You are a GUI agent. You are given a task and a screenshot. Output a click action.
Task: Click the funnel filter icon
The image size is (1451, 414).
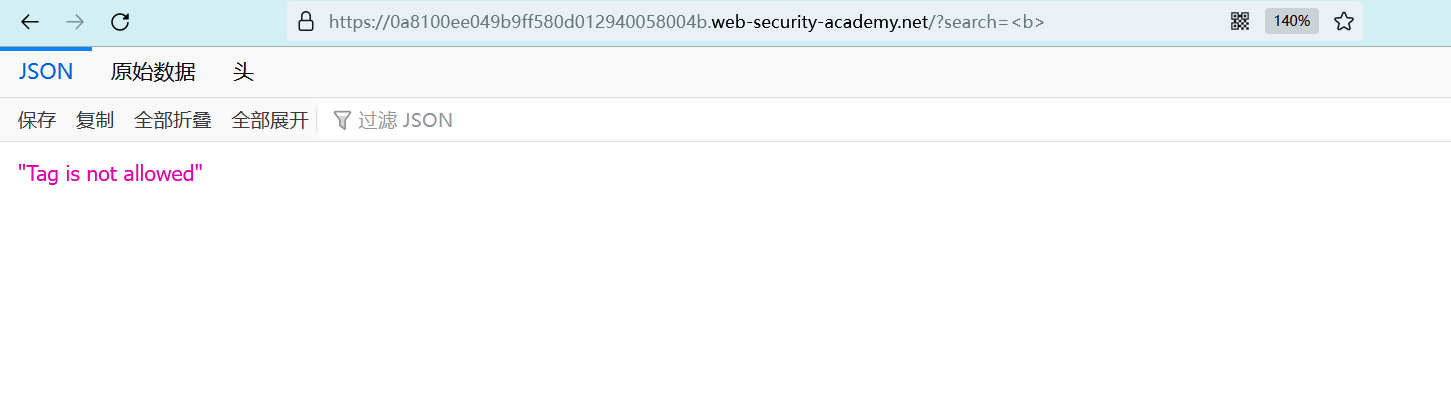point(342,120)
